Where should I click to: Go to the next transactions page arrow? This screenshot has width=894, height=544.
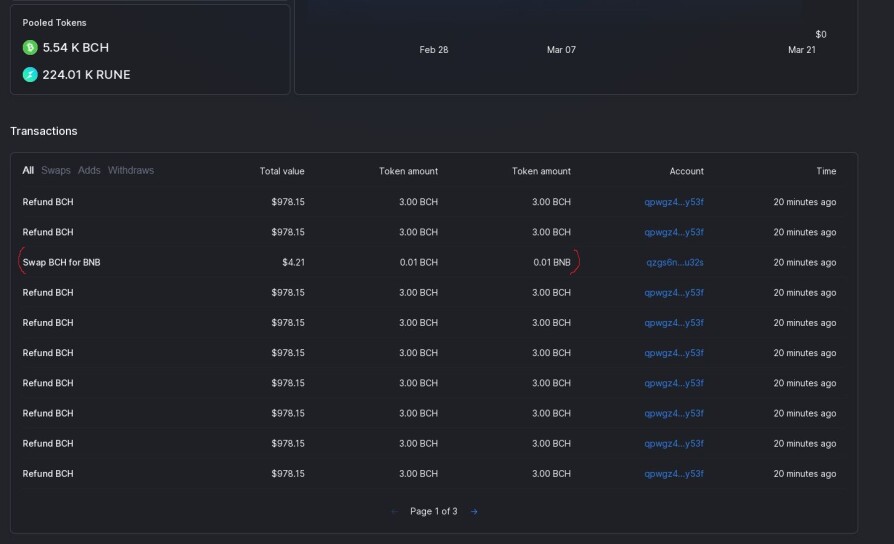[474, 511]
